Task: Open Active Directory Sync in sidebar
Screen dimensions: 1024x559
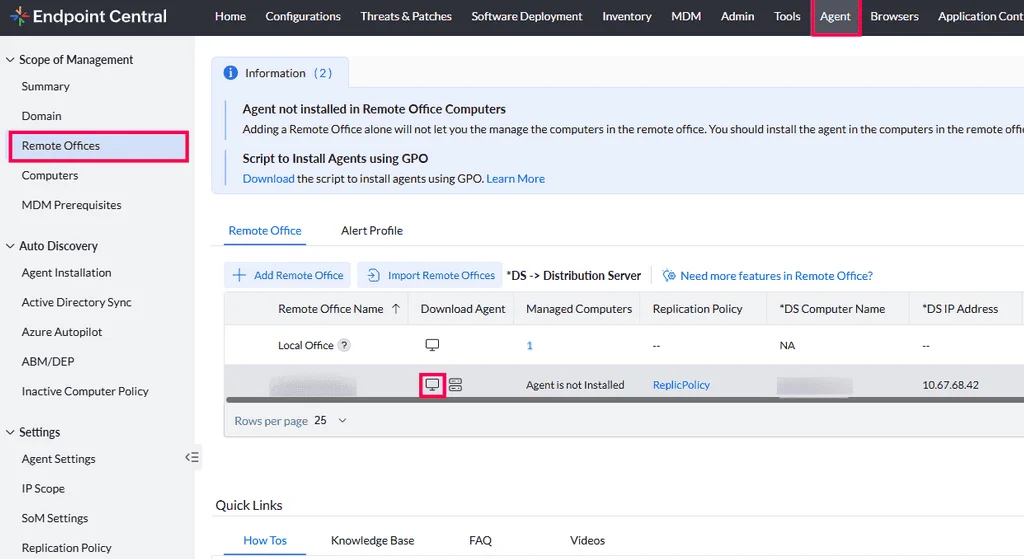Action: click(x=76, y=302)
